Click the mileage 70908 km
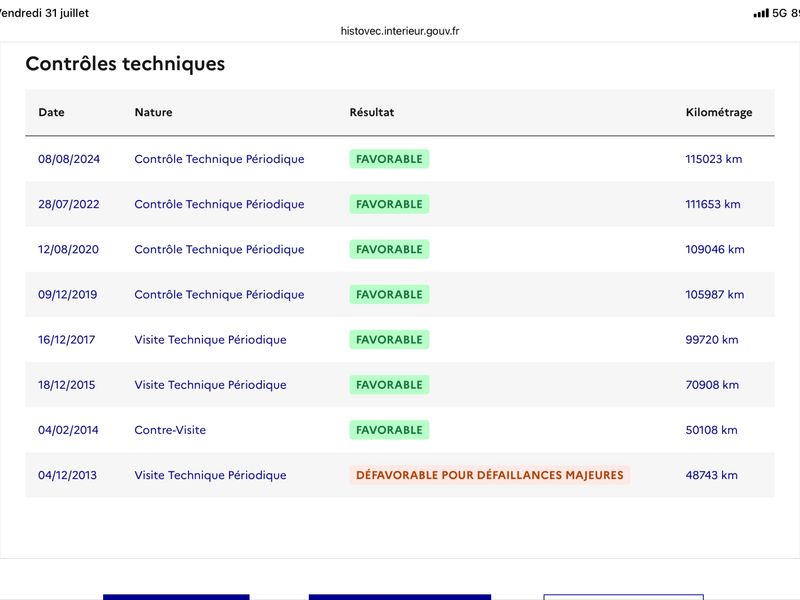This screenshot has height=600, width=800. 712,385
